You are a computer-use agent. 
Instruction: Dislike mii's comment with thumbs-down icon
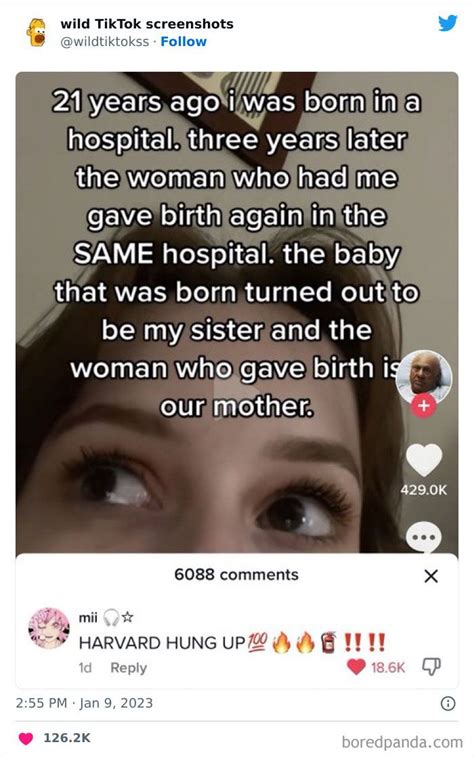431,667
